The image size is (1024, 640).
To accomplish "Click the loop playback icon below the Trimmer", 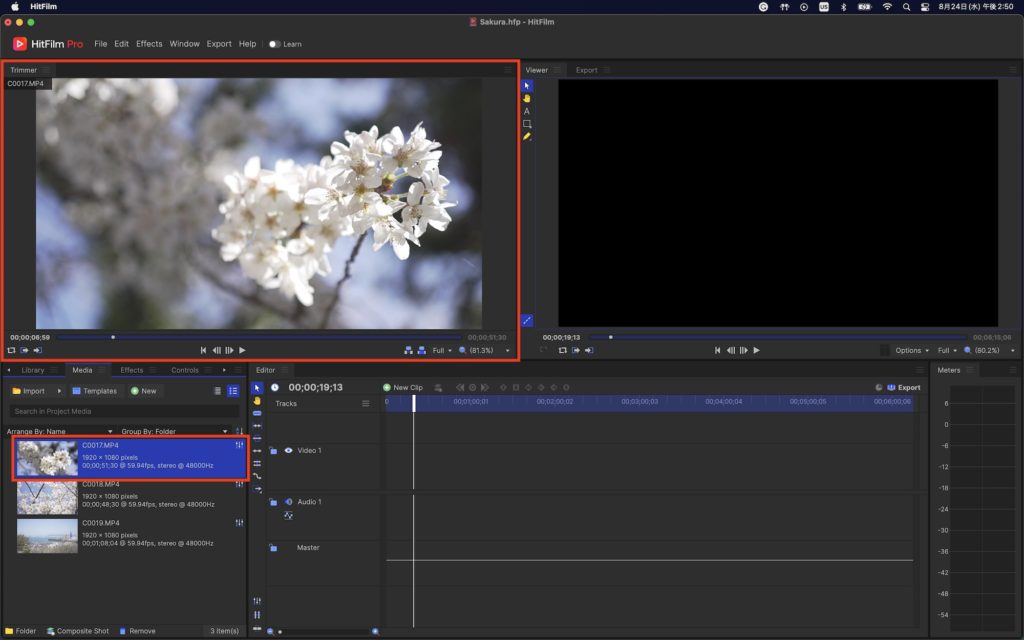I will (x=11, y=350).
